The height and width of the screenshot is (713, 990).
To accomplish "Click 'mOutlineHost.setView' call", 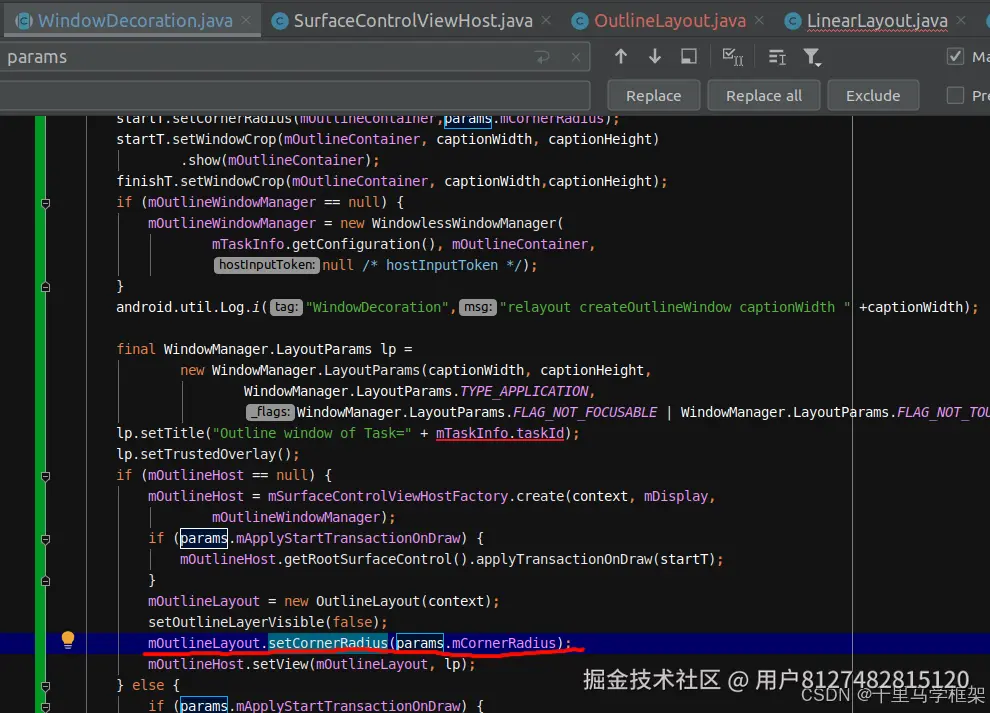I will (x=229, y=664).
